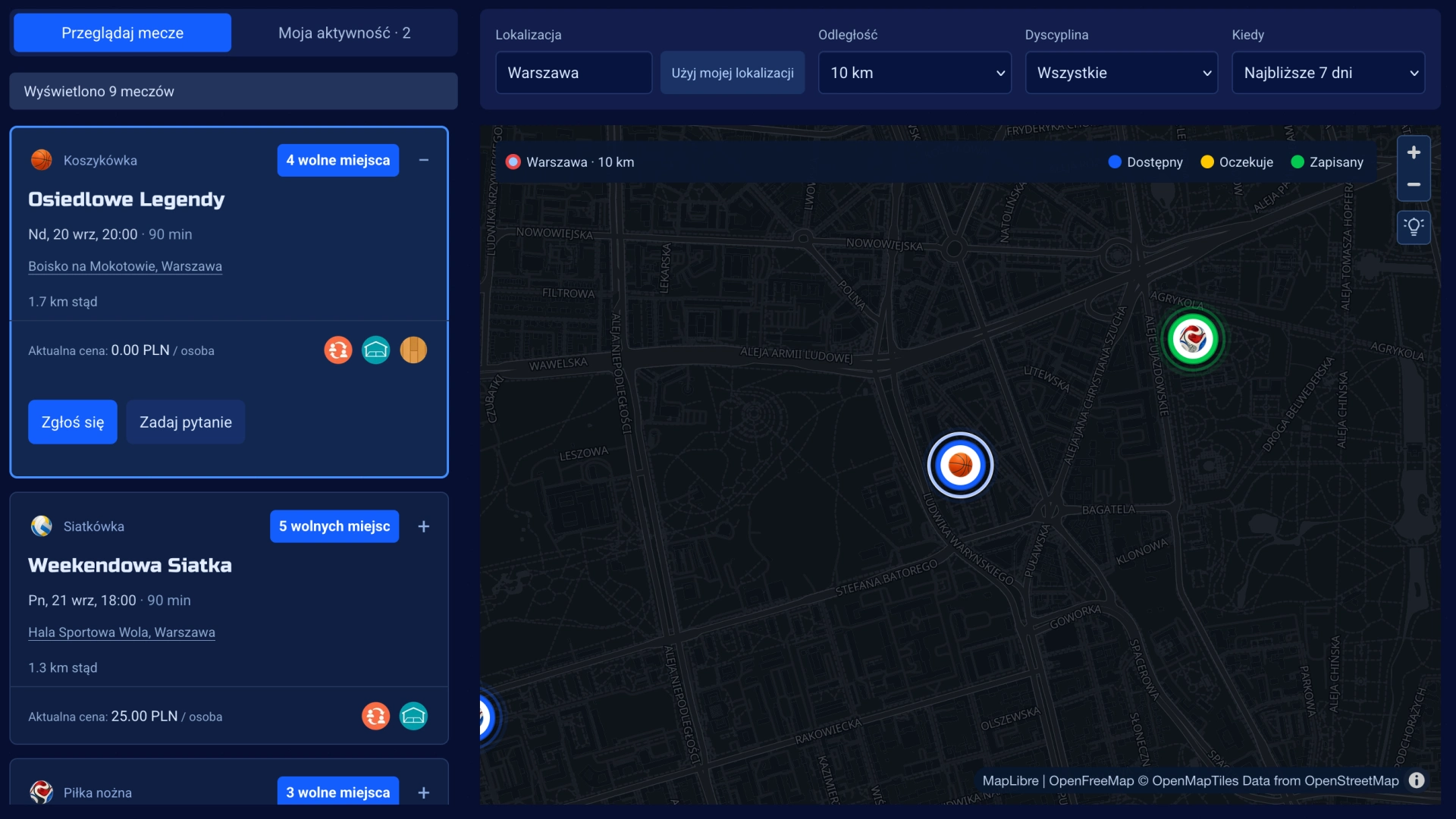Click the volleyball icon beside Siatkówka

point(42,526)
